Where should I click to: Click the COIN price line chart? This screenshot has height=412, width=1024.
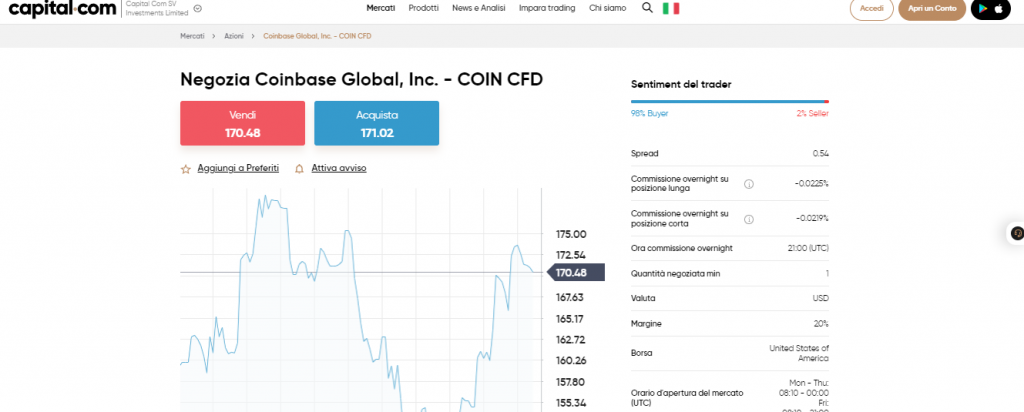[x=361, y=300]
